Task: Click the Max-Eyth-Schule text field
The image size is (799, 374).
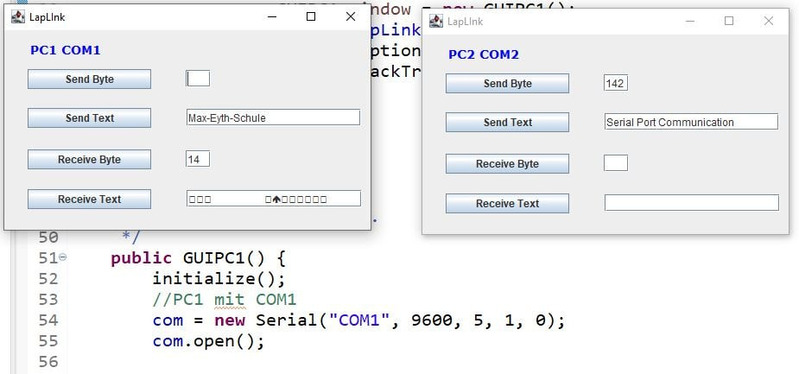Action: (x=273, y=117)
